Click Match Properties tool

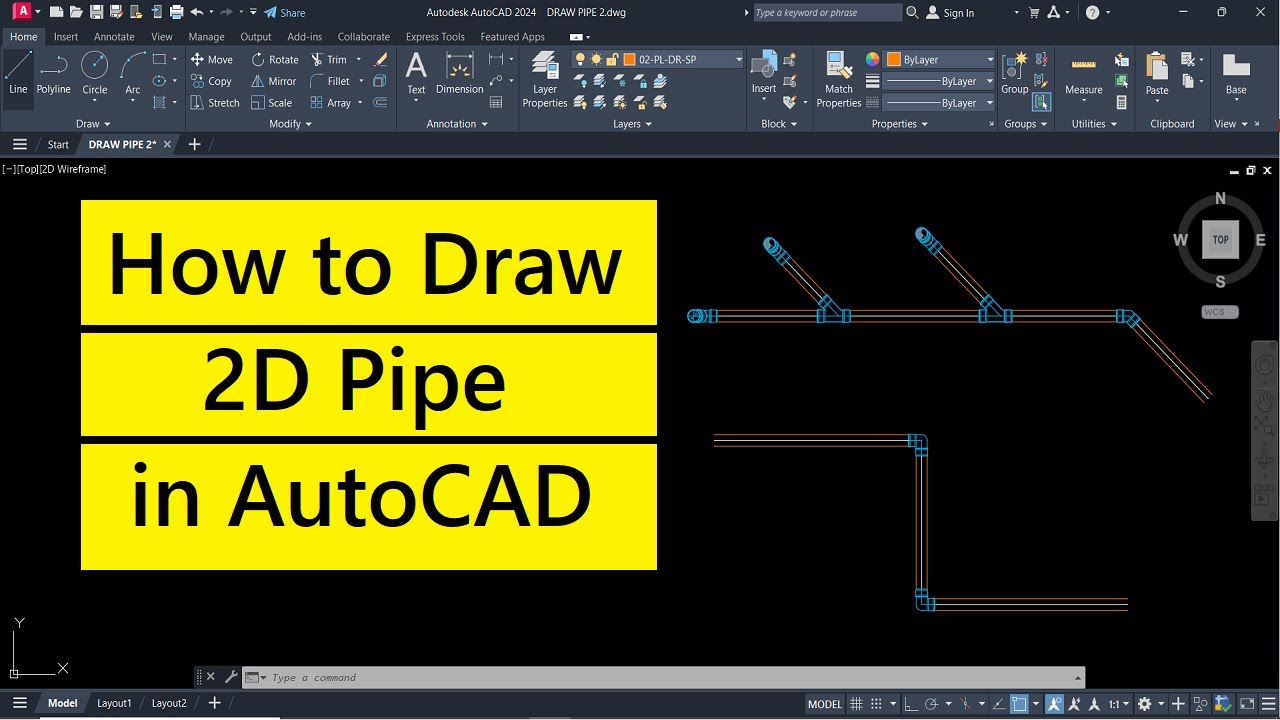pyautogui.click(x=839, y=80)
